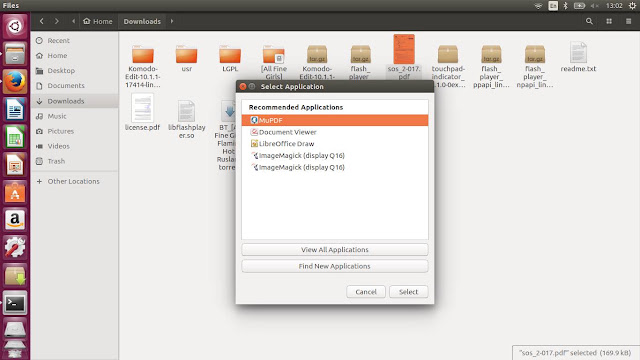Choose MuPDF in Recommended Applications

point(335,120)
